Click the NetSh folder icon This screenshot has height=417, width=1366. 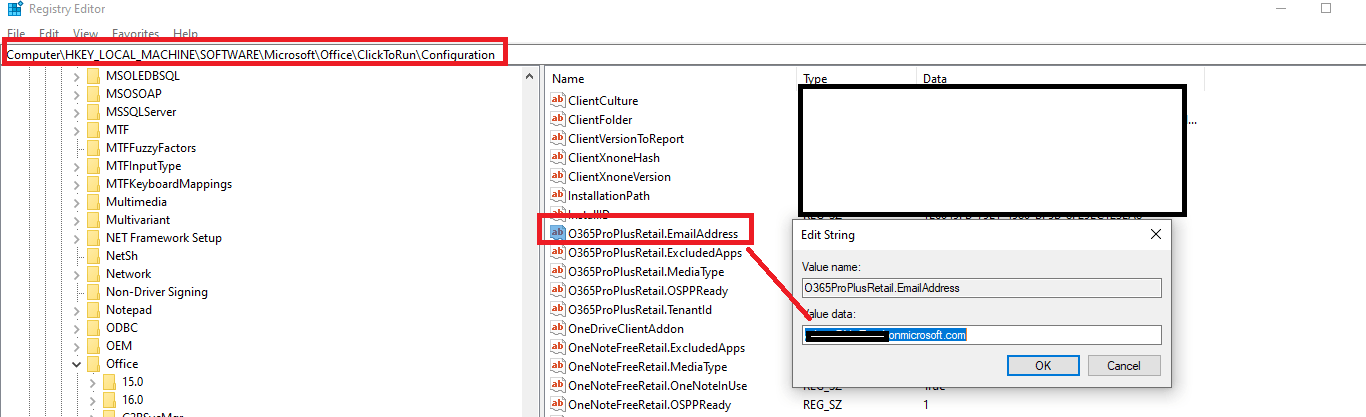94,256
